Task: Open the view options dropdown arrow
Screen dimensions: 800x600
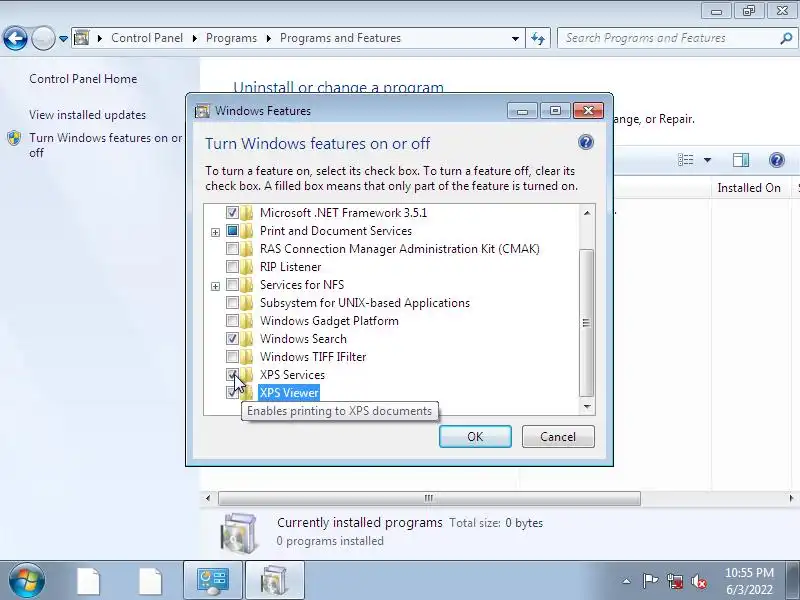Action: pos(707,160)
